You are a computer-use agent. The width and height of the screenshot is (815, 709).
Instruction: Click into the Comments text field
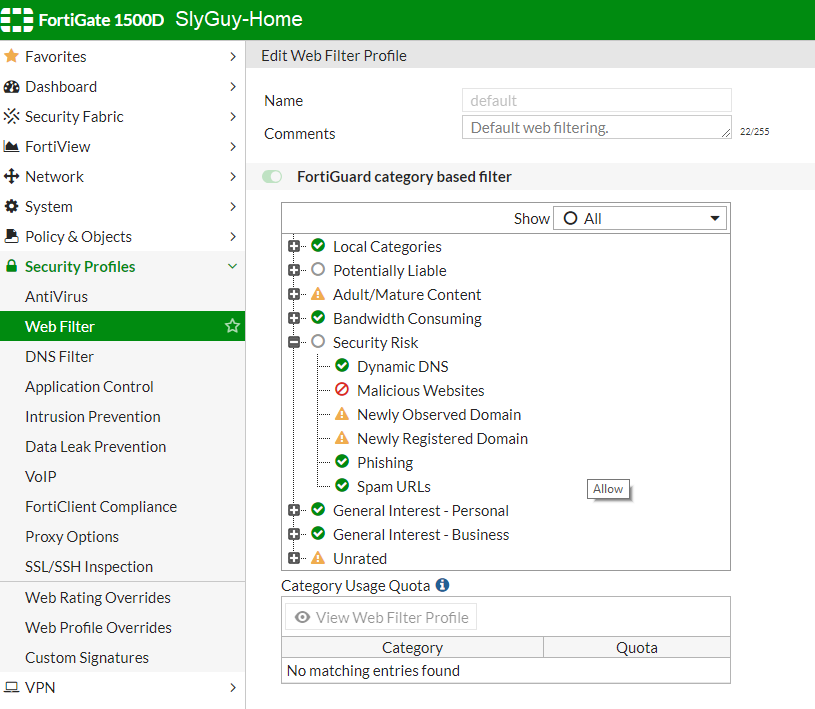[596, 128]
